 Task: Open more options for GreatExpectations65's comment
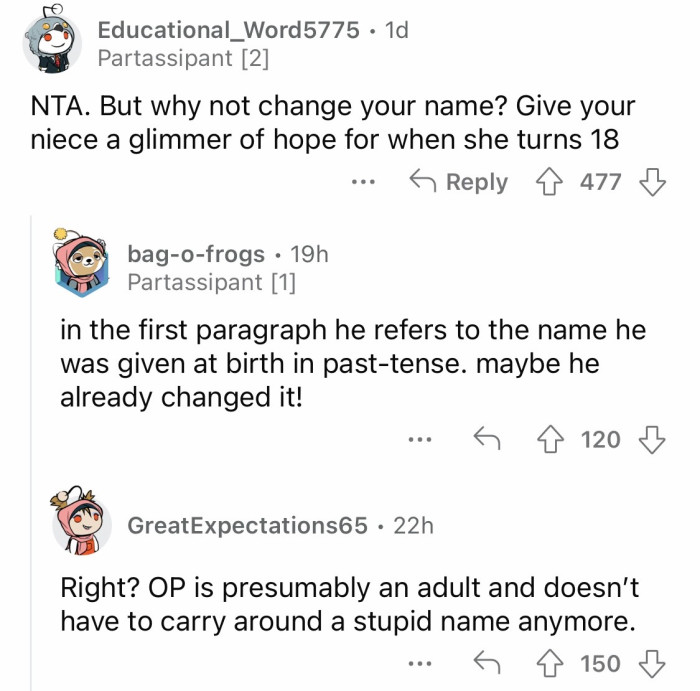(x=420, y=665)
